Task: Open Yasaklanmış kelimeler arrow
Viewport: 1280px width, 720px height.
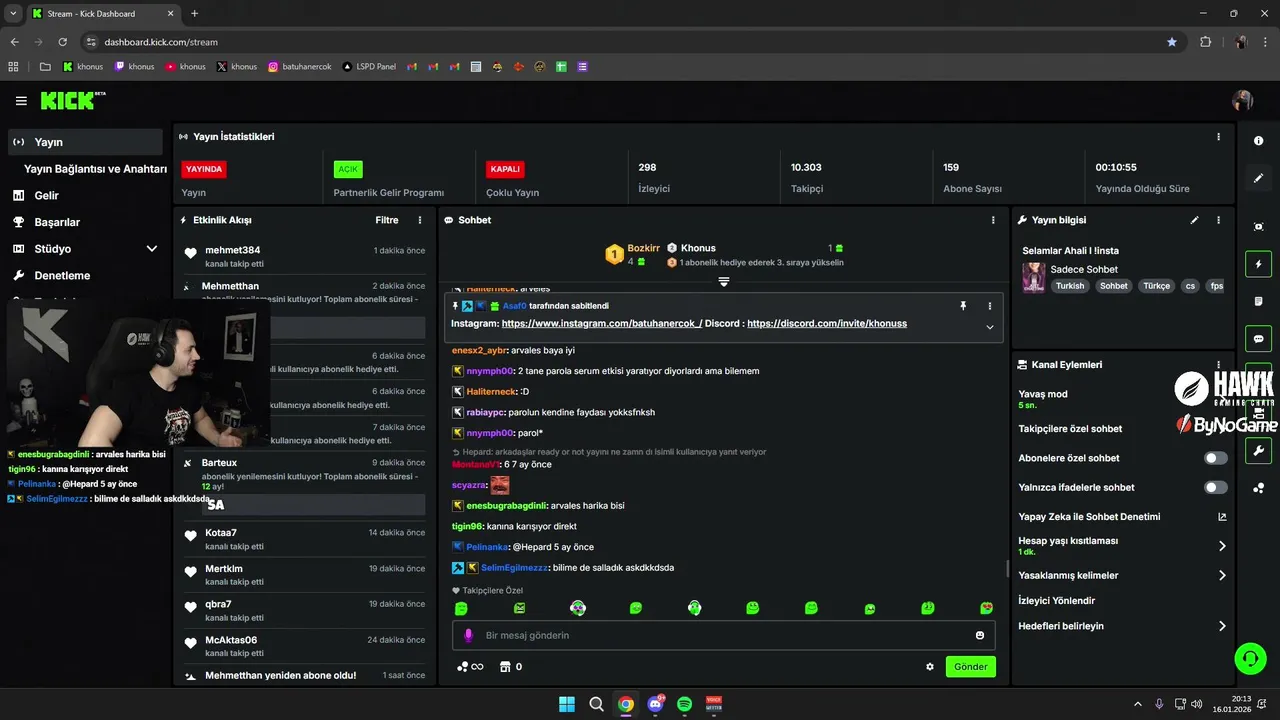Action: click(1222, 576)
